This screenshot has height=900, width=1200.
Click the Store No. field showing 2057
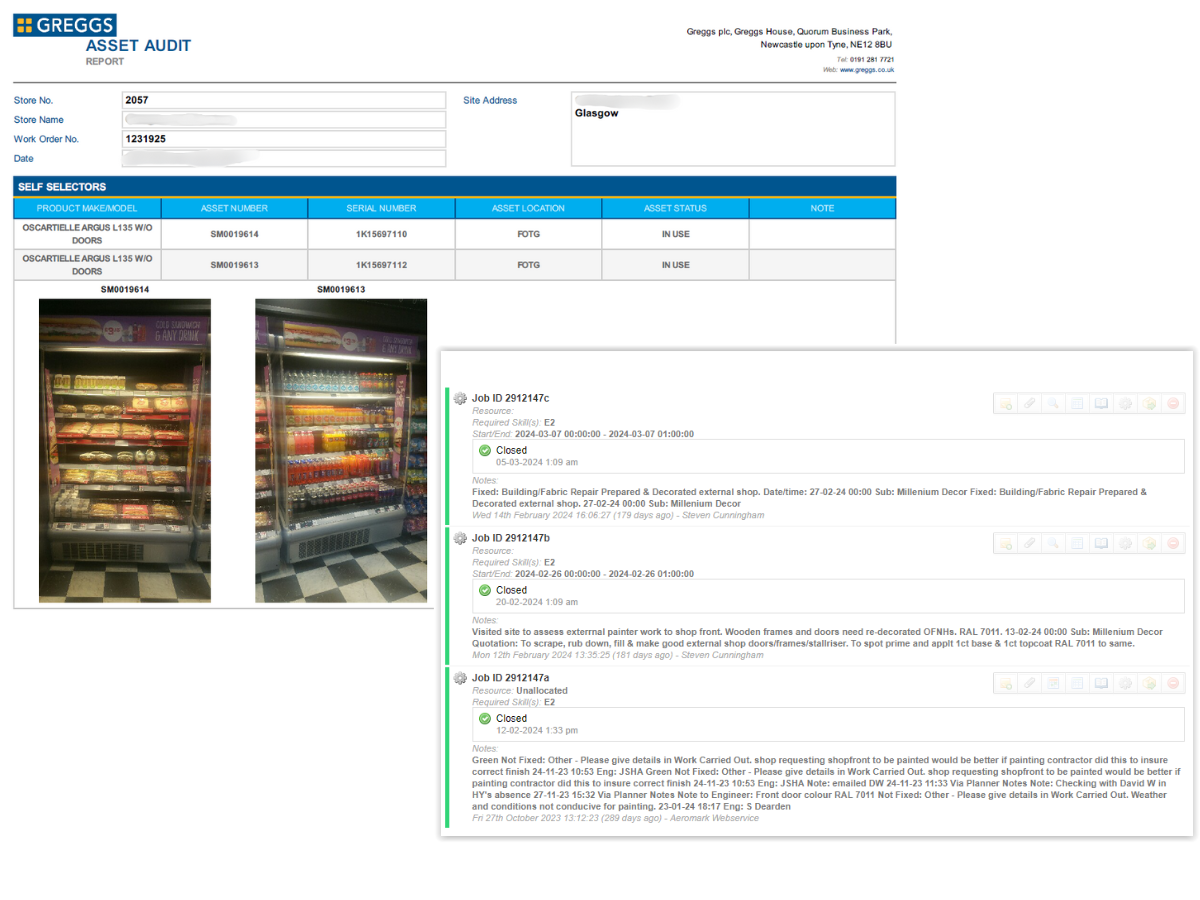point(283,100)
